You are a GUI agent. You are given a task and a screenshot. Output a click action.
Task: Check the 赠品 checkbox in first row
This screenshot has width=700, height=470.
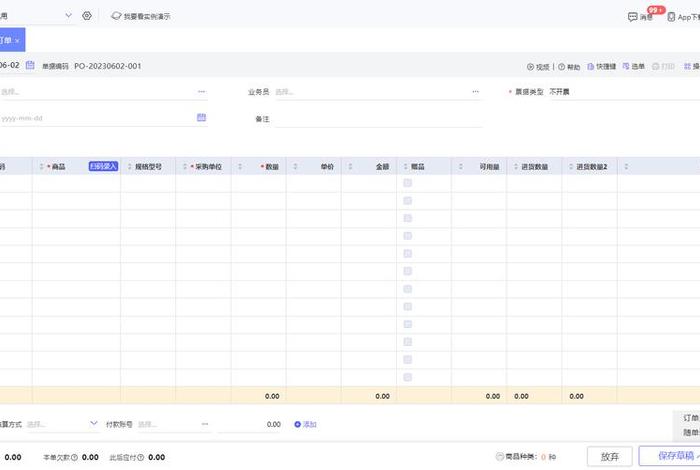point(407,184)
